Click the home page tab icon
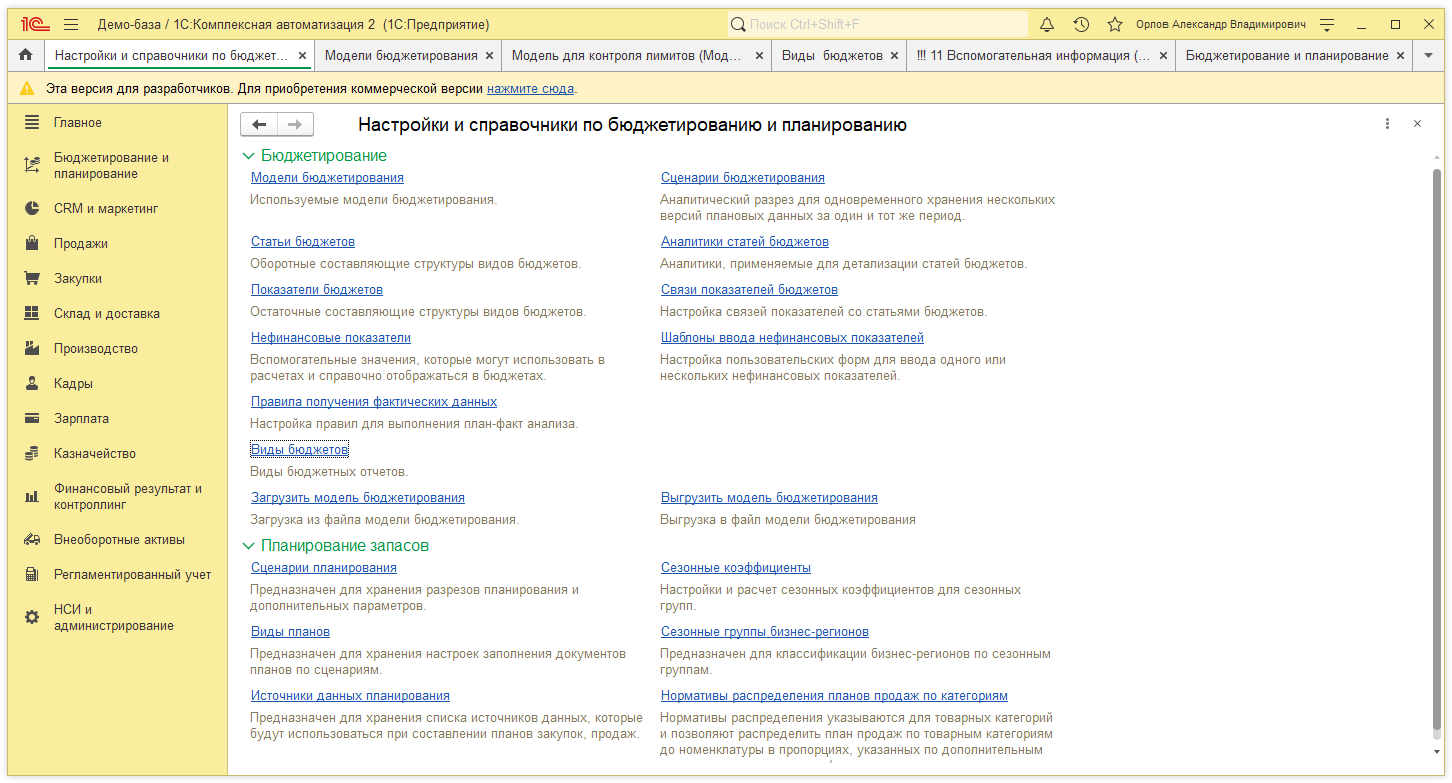This screenshot has width=1452, height=783. click(x=26, y=56)
